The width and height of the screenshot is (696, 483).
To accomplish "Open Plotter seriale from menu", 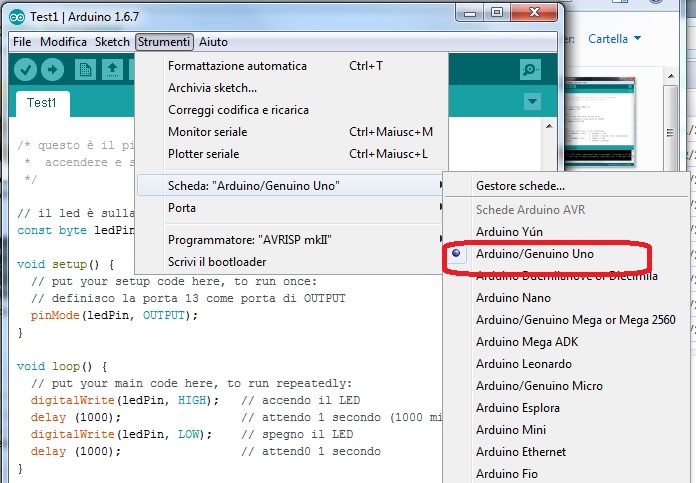I will point(291,154).
